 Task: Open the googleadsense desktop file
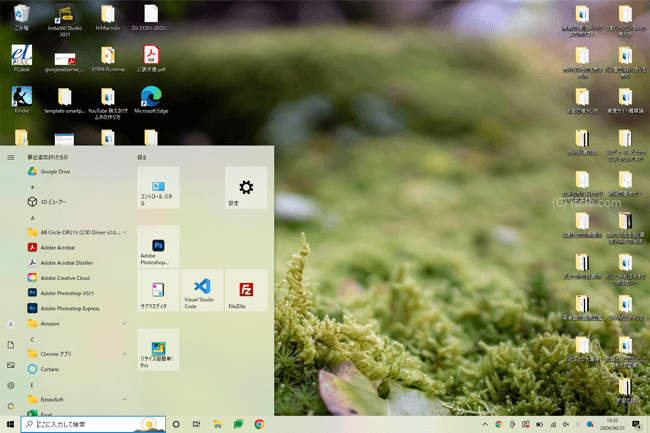pyautogui.click(x=65, y=61)
